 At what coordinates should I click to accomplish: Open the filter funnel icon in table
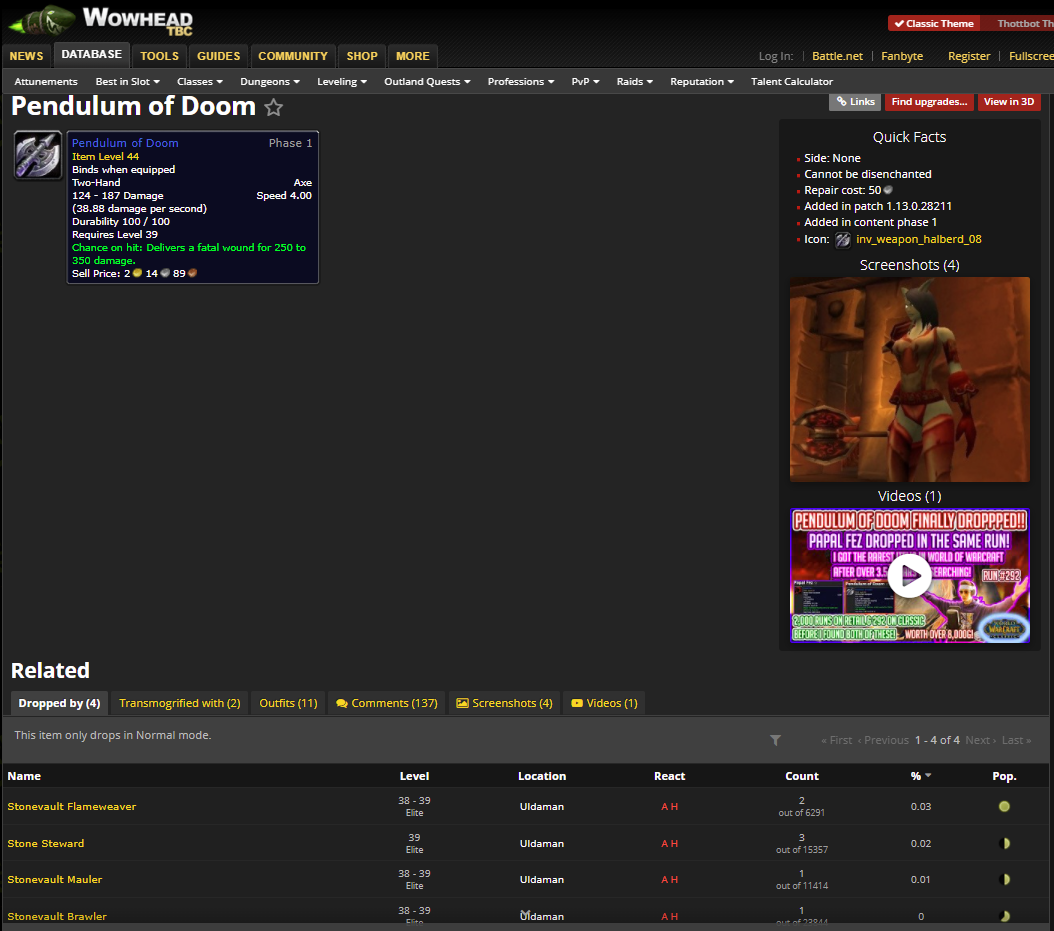click(x=775, y=740)
